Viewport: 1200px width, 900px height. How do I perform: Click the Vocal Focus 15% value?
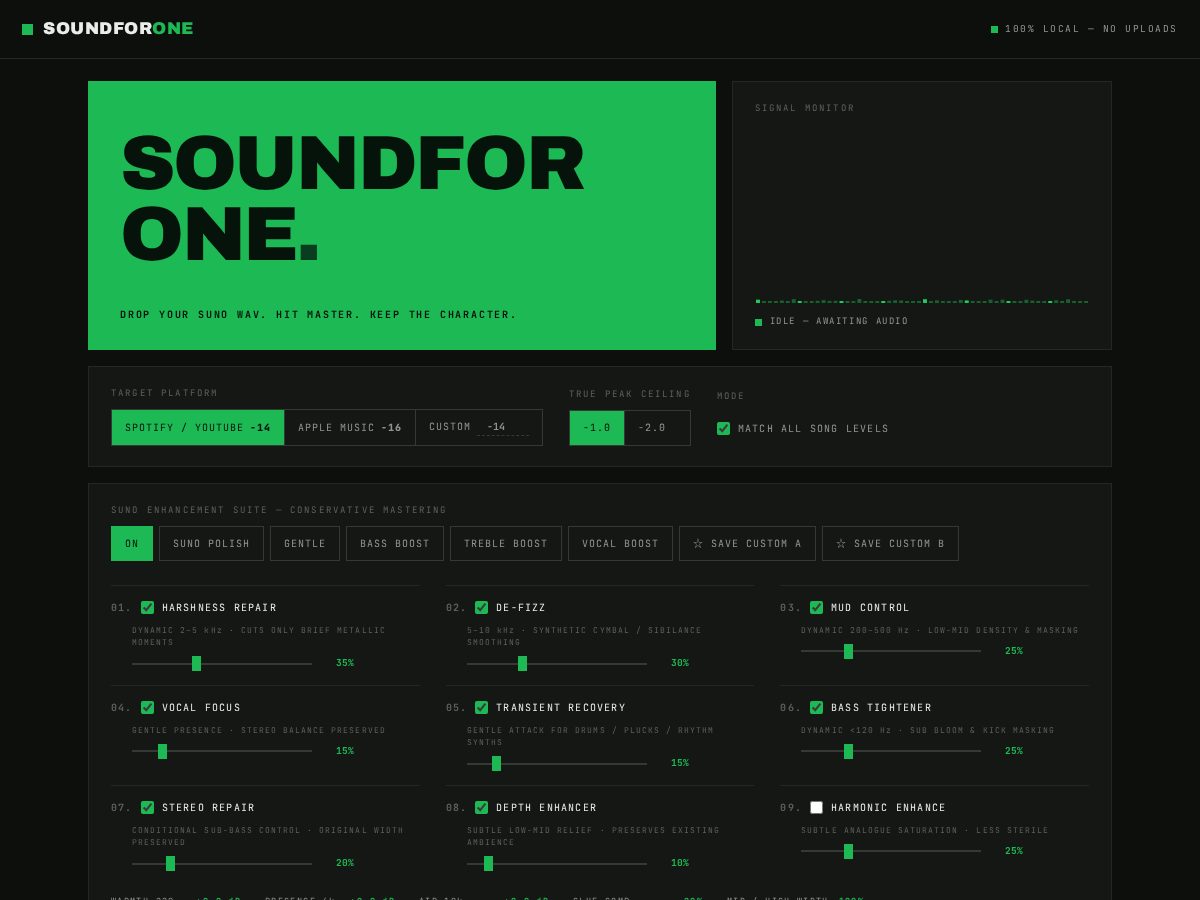coord(345,751)
